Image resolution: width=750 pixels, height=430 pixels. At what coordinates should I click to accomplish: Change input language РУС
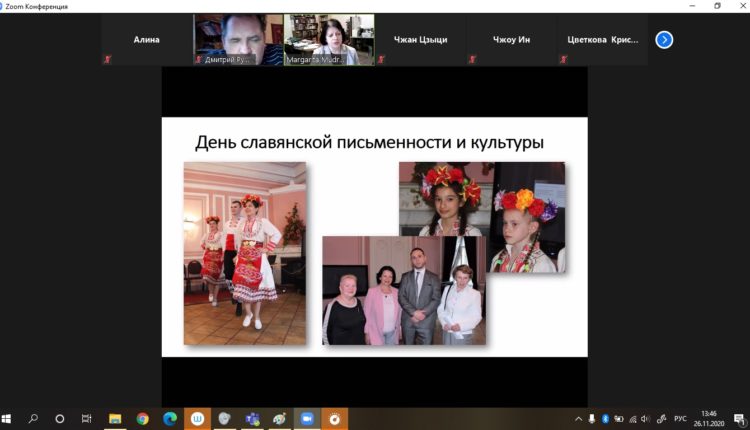680,419
